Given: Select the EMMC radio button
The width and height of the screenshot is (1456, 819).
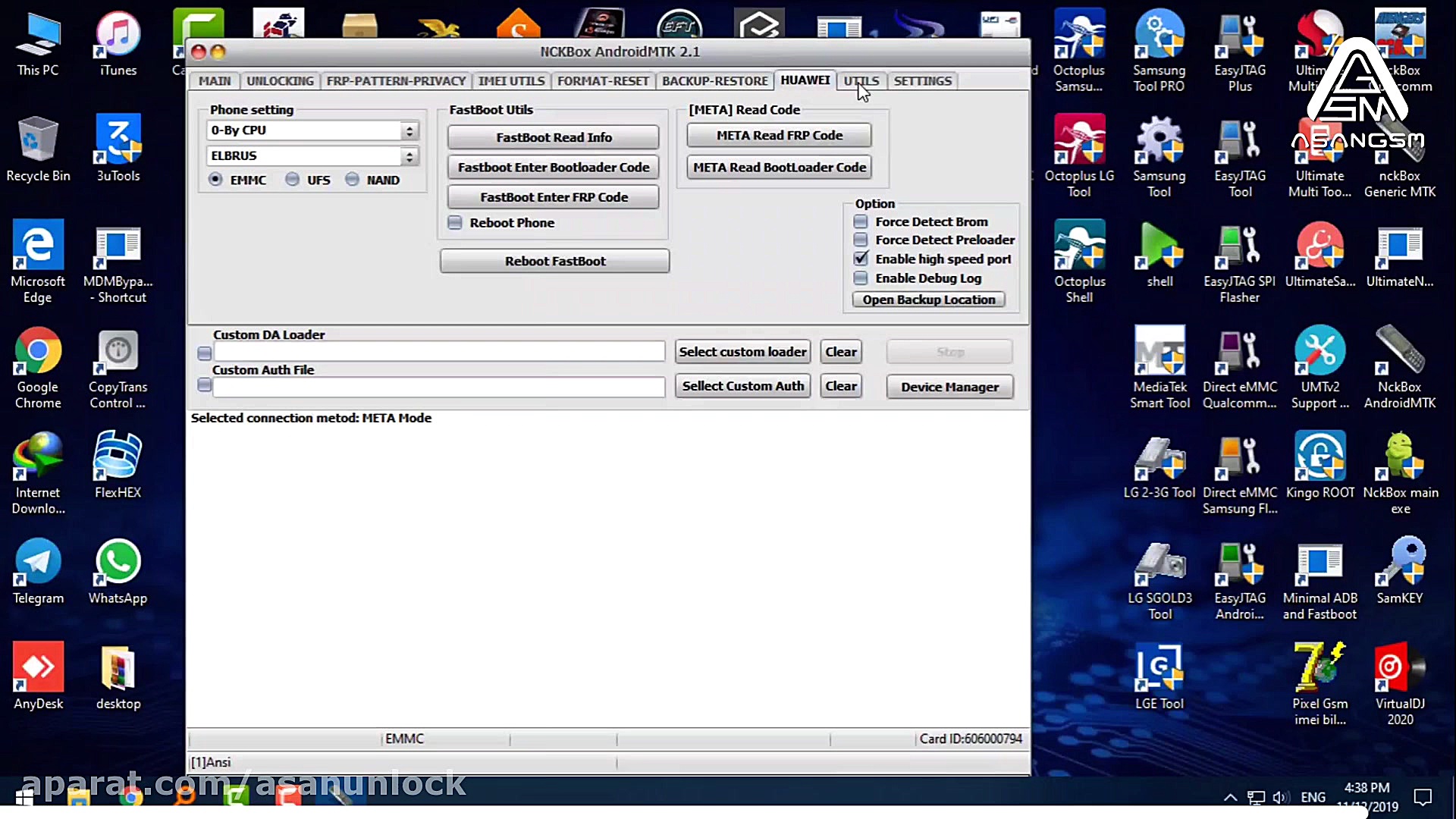Looking at the screenshot, I should [216, 180].
